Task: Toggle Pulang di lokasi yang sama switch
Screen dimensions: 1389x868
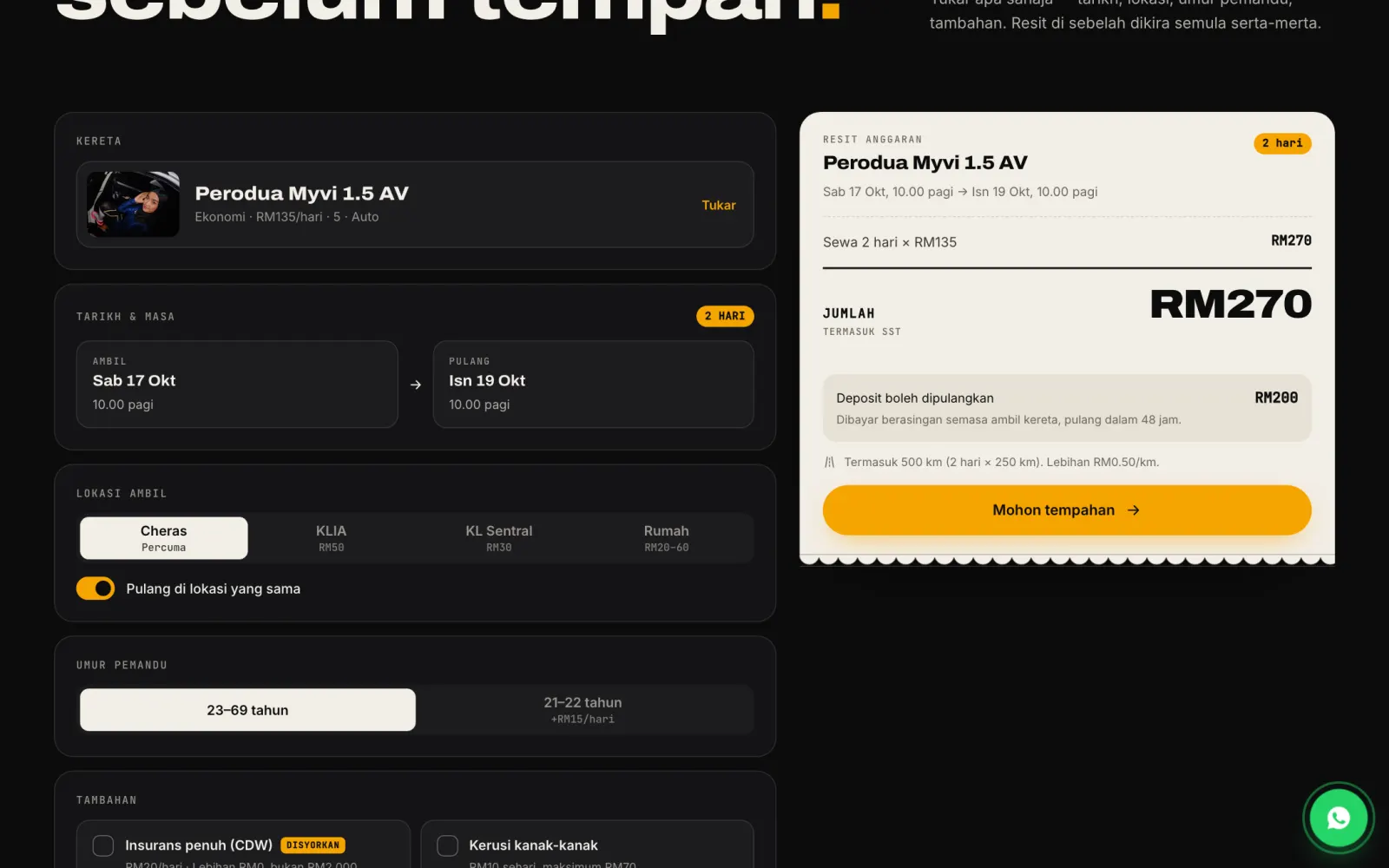Action: pos(95,589)
